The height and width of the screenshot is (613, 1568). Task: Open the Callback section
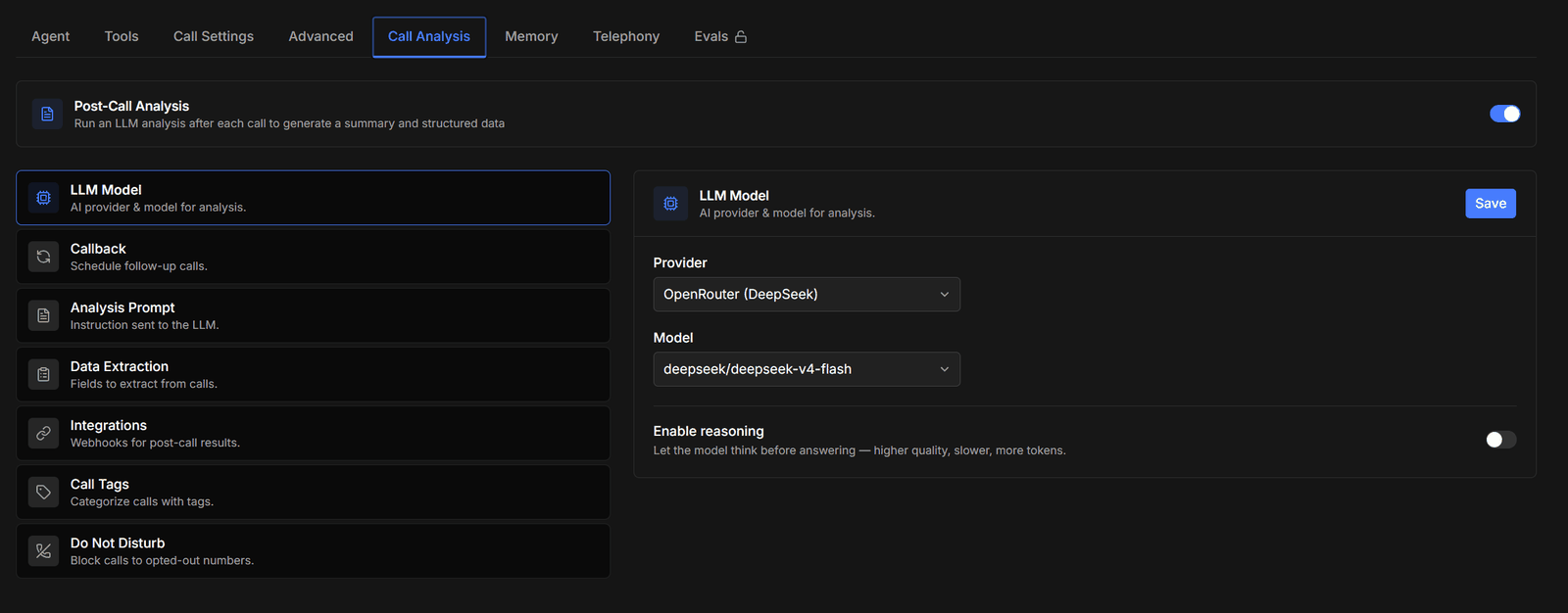coord(313,257)
